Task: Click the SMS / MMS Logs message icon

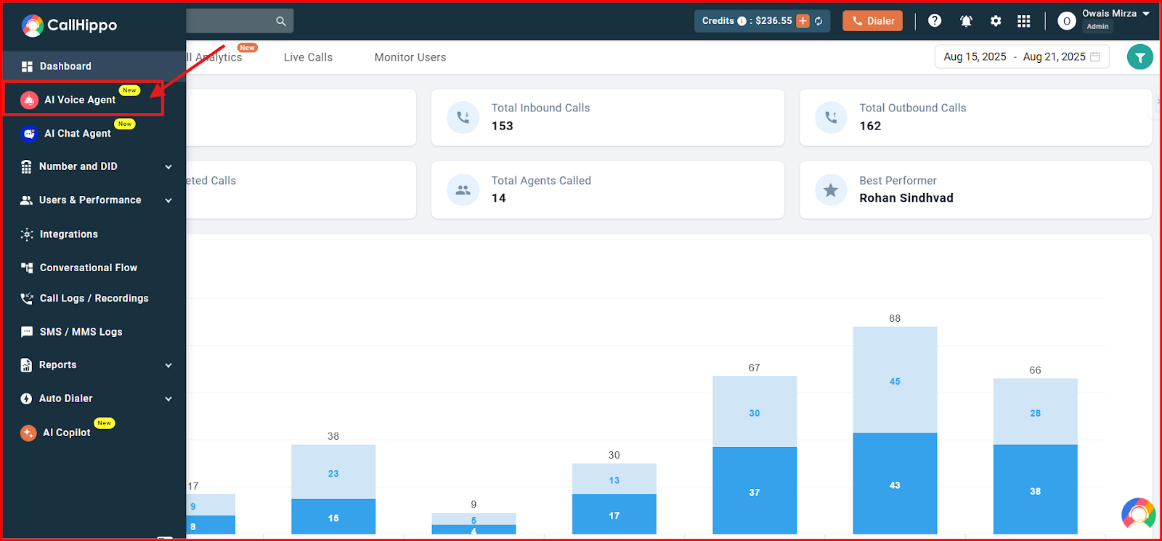Action: click(x=27, y=332)
